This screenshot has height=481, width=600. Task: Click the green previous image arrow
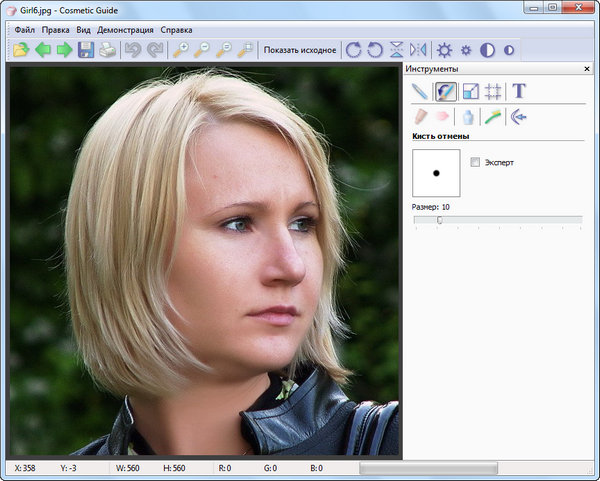pos(43,50)
